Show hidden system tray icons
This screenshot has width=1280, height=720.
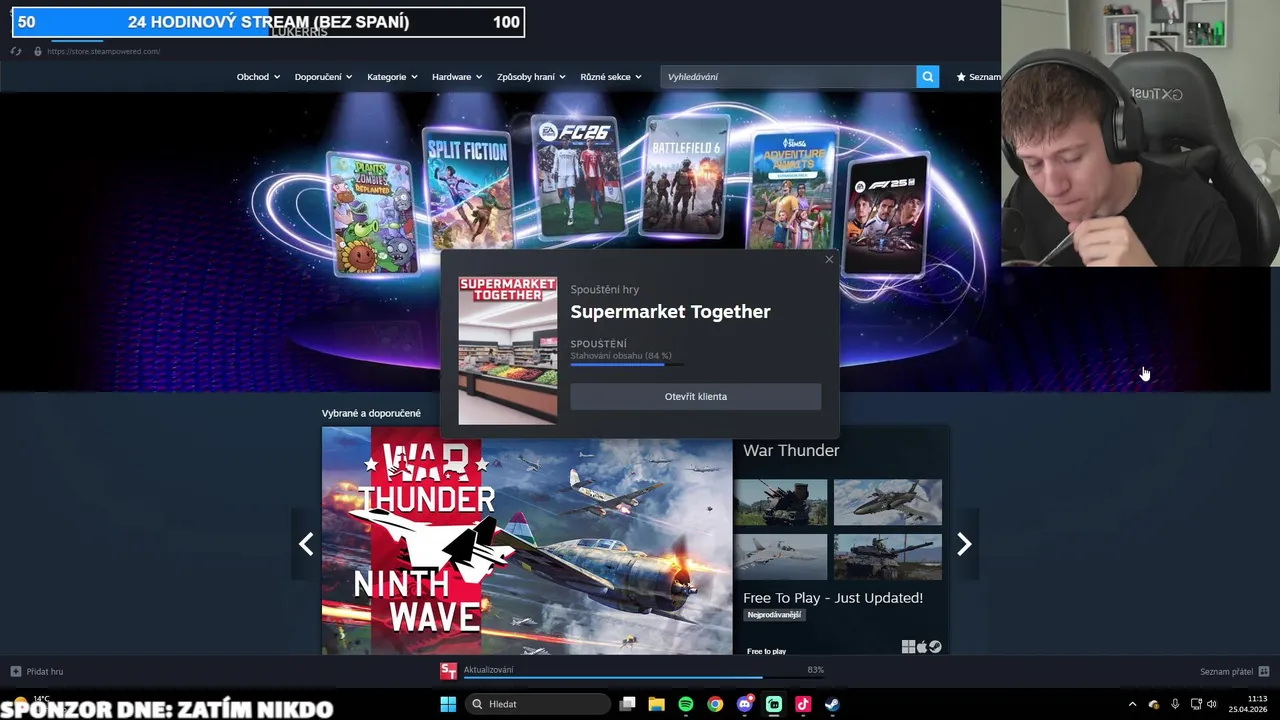pyautogui.click(x=1132, y=704)
